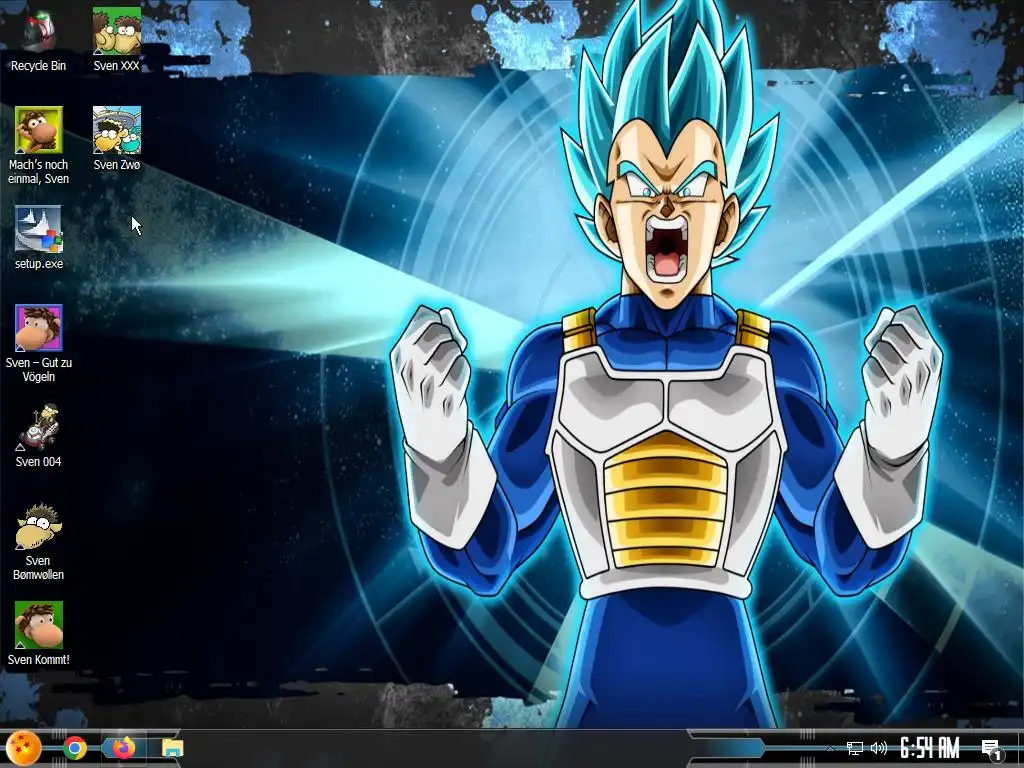Screen dimensions: 1024x768
Task: Open the network status tray icon
Action: [854, 748]
